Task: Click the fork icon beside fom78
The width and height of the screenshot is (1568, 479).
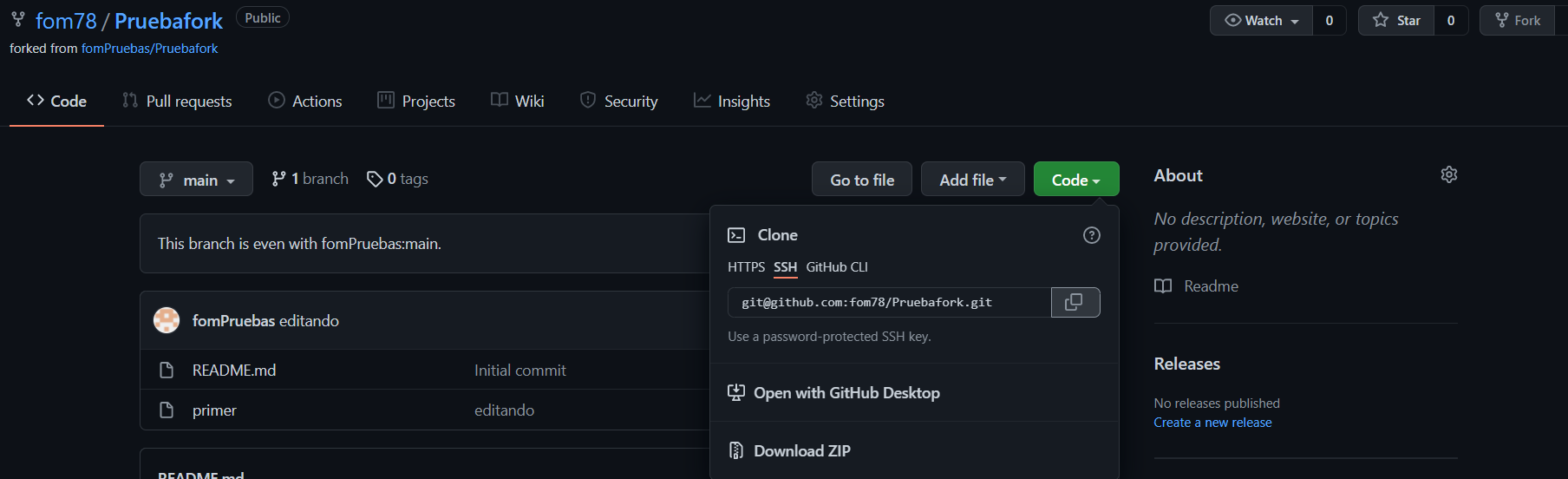Action: pos(18,19)
